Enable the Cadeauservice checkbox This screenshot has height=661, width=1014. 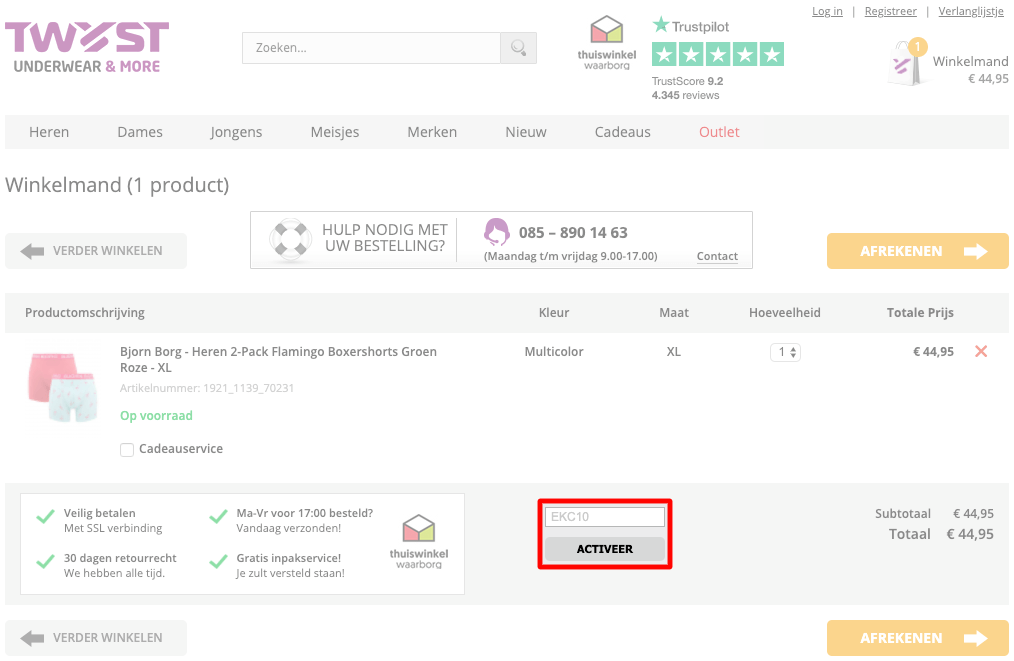coord(127,450)
